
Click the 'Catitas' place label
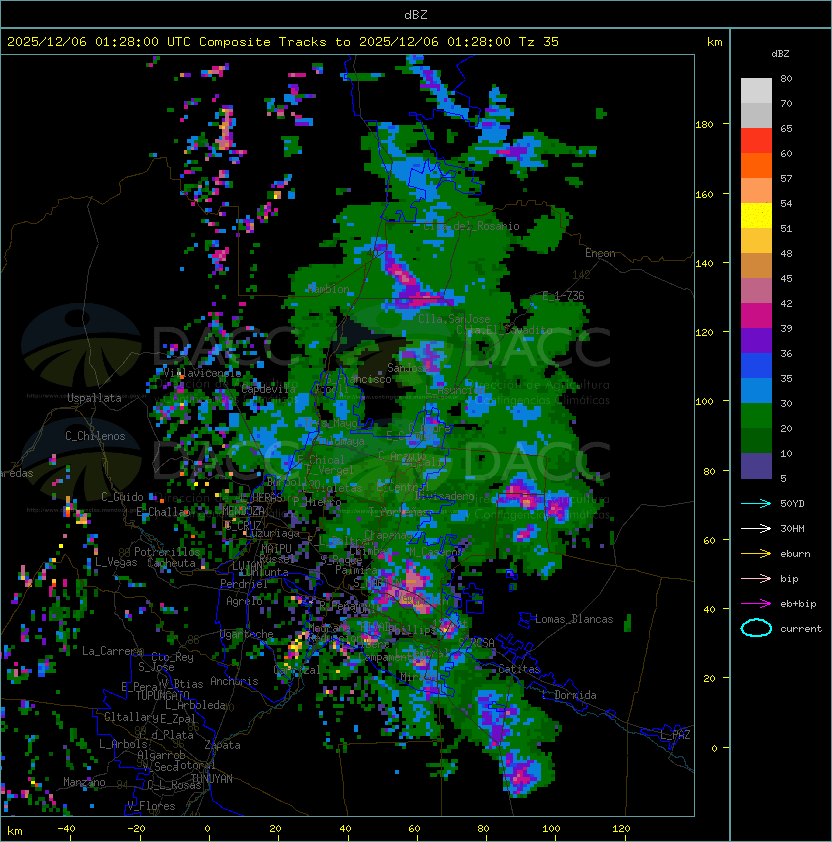coord(519,669)
